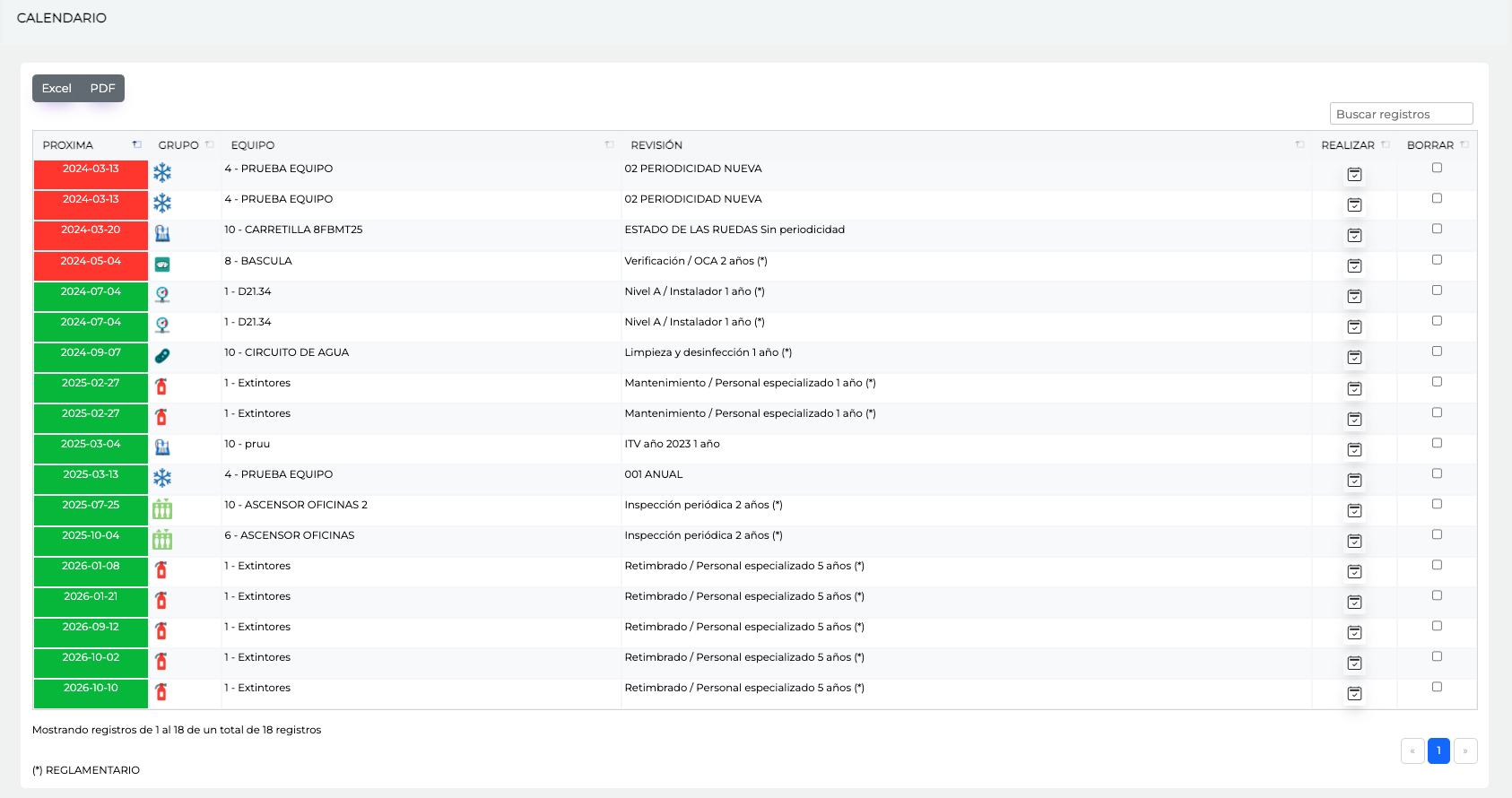Image resolution: width=1512 pixels, height=798 pixels.
Task: Click the group icon next to CIRCUITO DE AGUA
Action: click(162, 356)
